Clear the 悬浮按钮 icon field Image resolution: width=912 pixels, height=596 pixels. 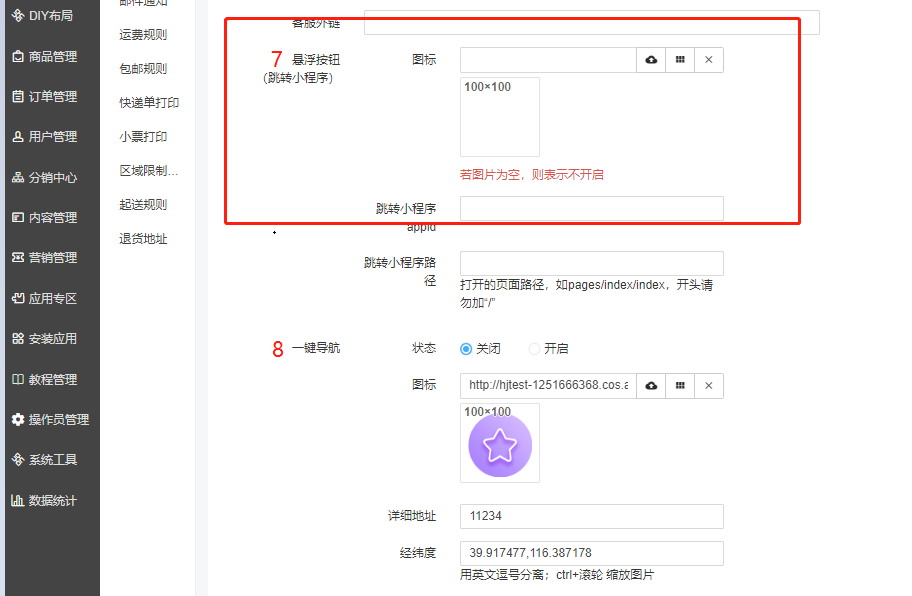click(x=708, y=60)
